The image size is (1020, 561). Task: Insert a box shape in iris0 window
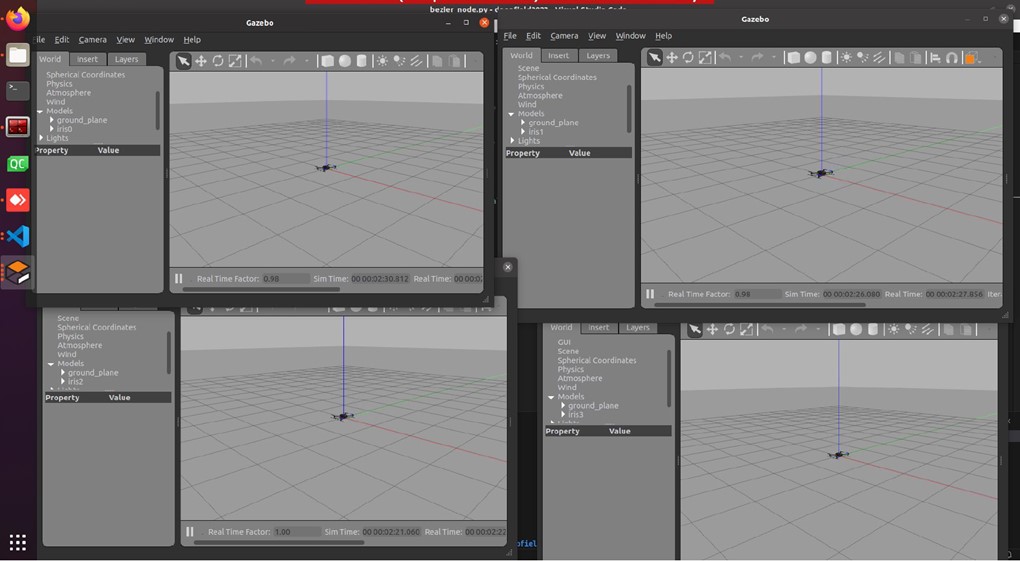pyautogui.click(x=327, y=61)
